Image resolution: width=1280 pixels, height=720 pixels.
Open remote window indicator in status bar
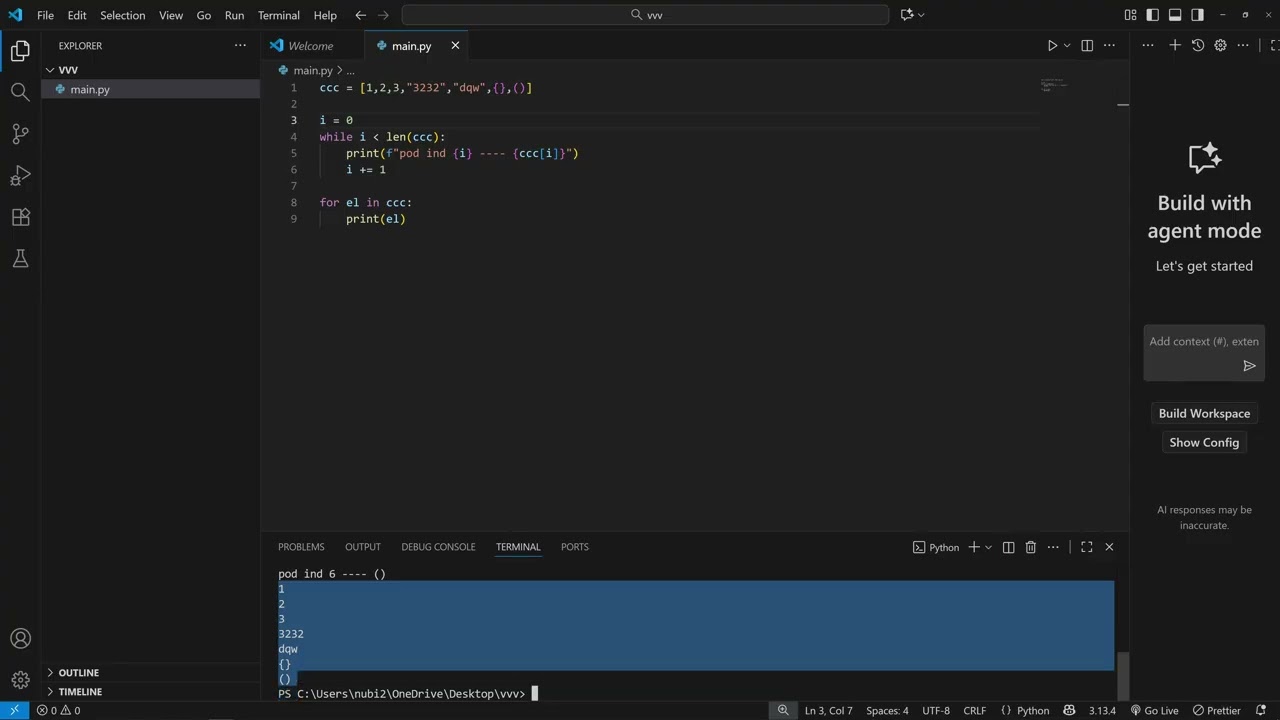[x=14, y=711]
